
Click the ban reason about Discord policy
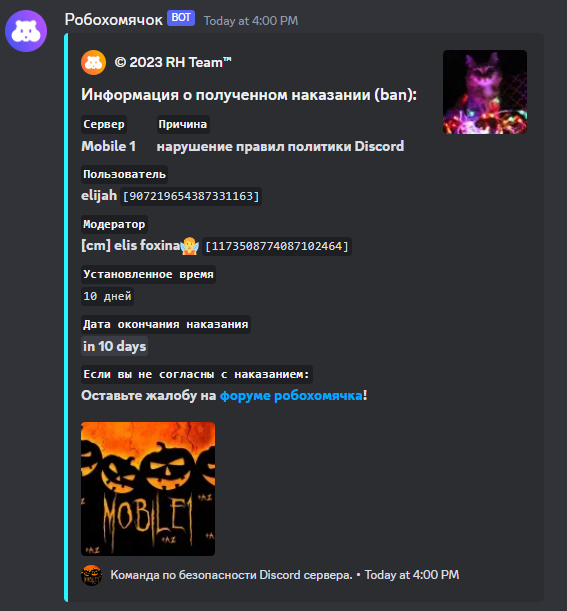(280, 146)
